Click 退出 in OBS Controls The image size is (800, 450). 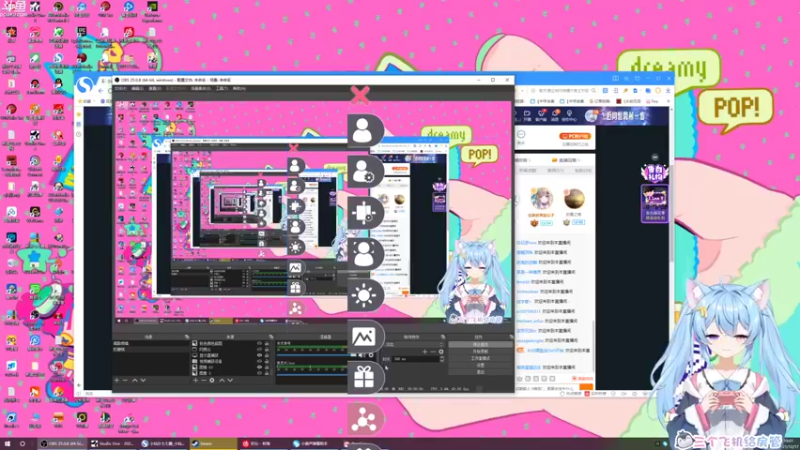pos(481,372)
